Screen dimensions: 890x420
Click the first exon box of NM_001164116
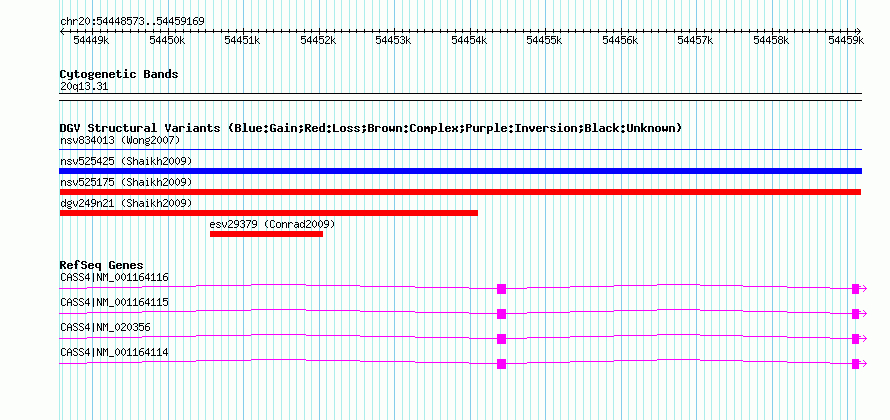click(x=501, y=289)
